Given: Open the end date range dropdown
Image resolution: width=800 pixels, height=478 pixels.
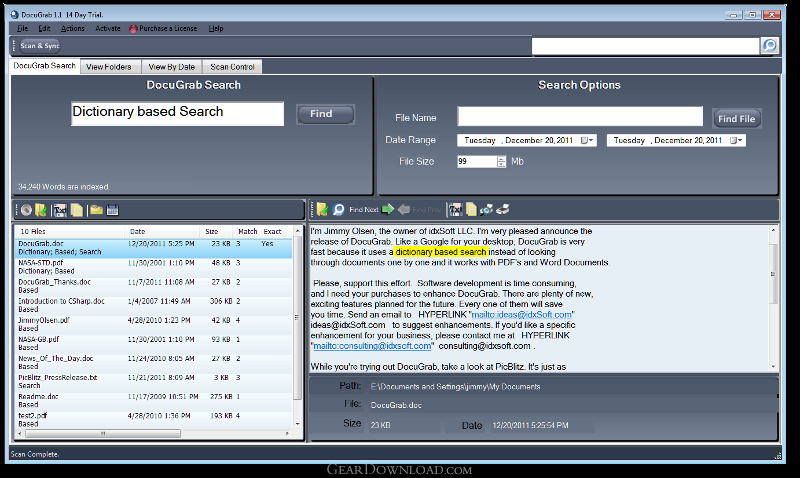Looking at the screenshot, I should point(736,140).
